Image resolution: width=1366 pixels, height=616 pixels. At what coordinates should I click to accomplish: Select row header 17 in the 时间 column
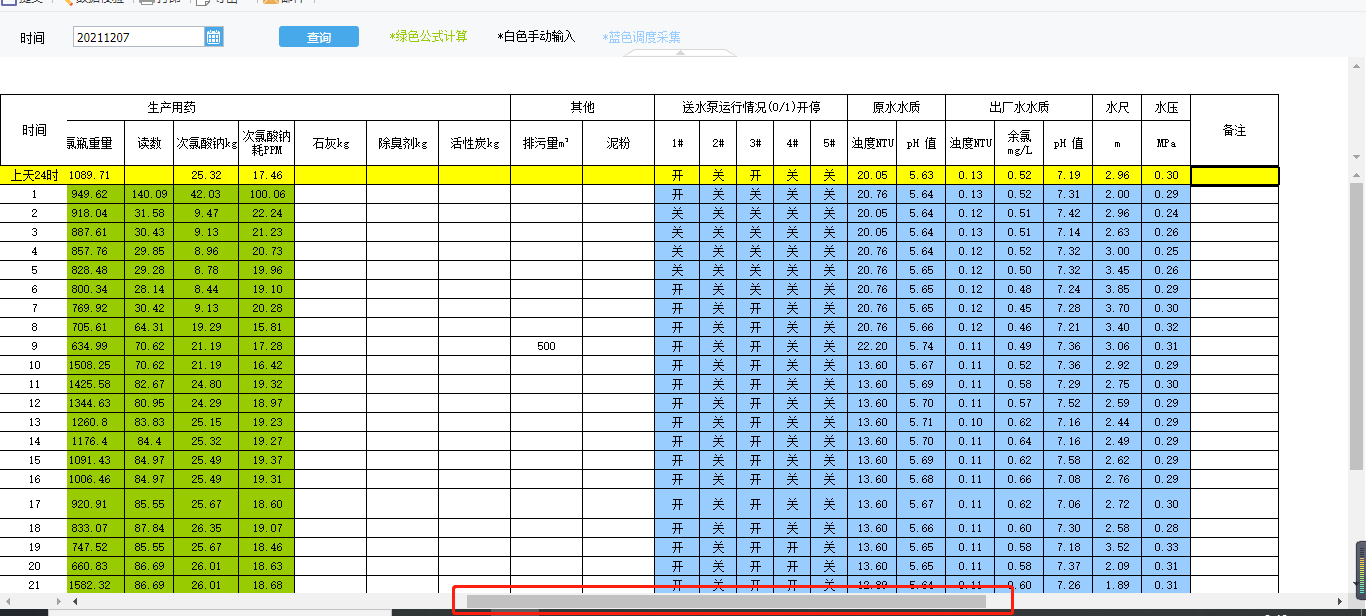click(x=34, y=504)
